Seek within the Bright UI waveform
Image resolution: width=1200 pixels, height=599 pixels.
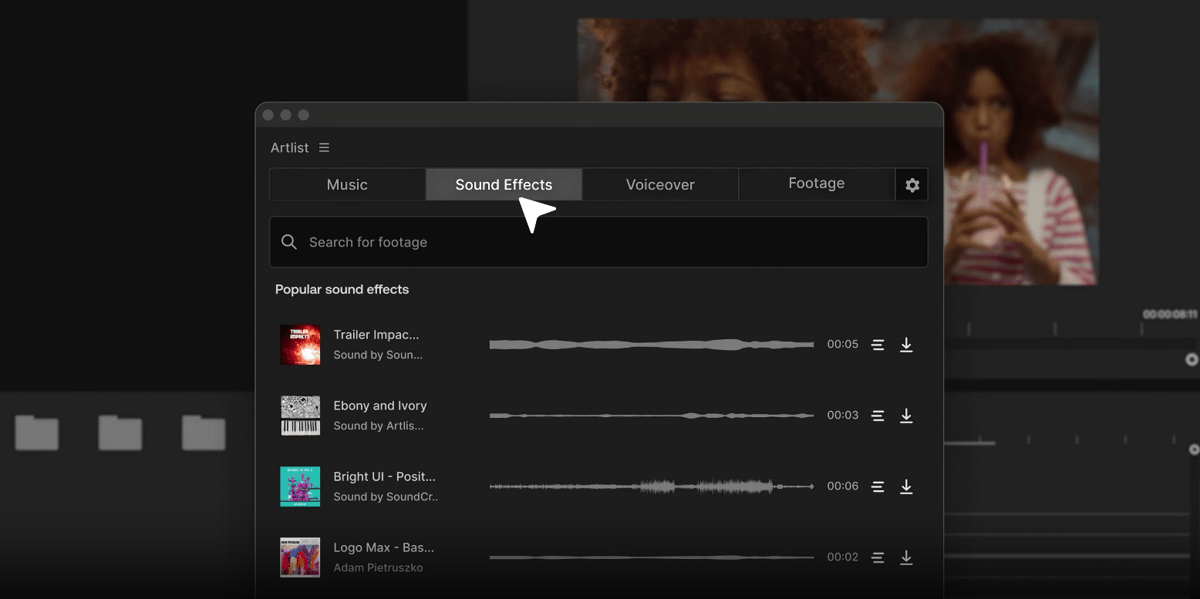[651, 487]
